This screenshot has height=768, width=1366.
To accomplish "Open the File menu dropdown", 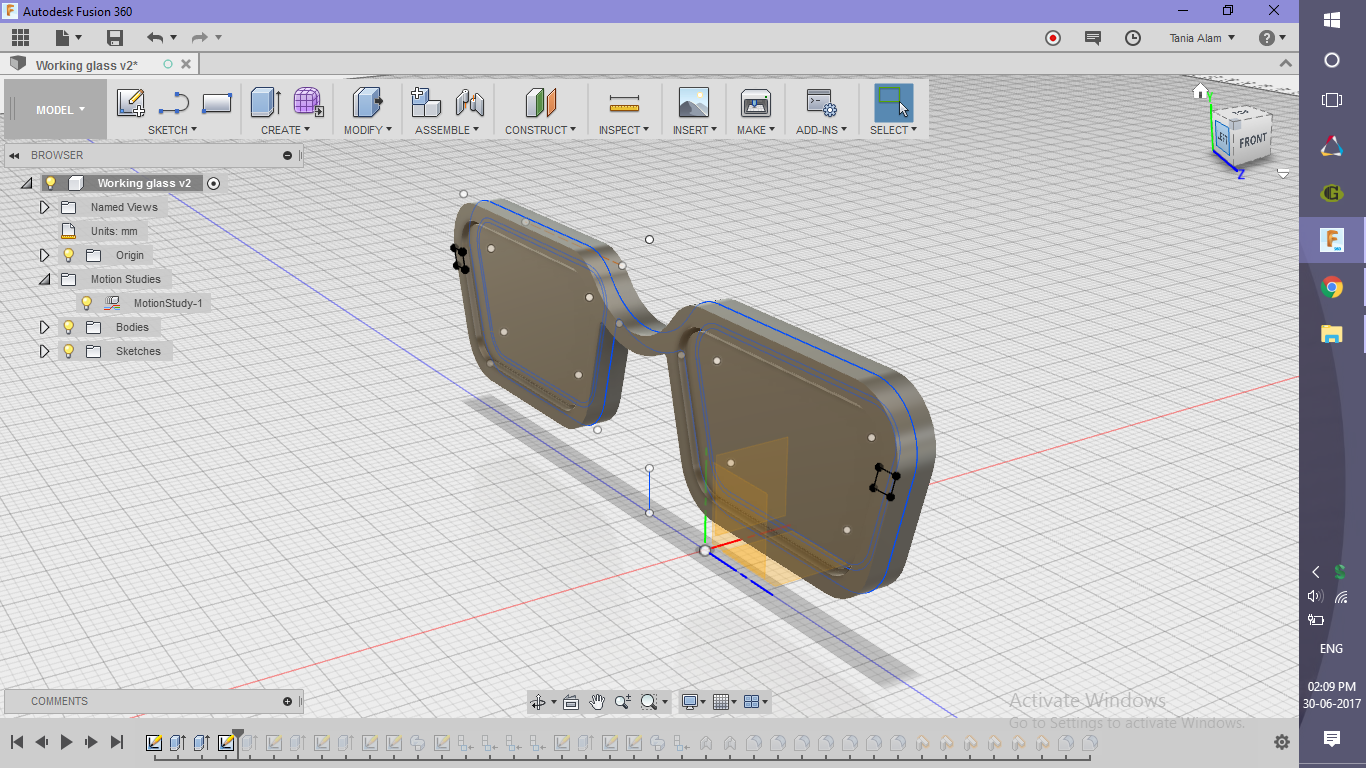I will (x=69, y=38).
